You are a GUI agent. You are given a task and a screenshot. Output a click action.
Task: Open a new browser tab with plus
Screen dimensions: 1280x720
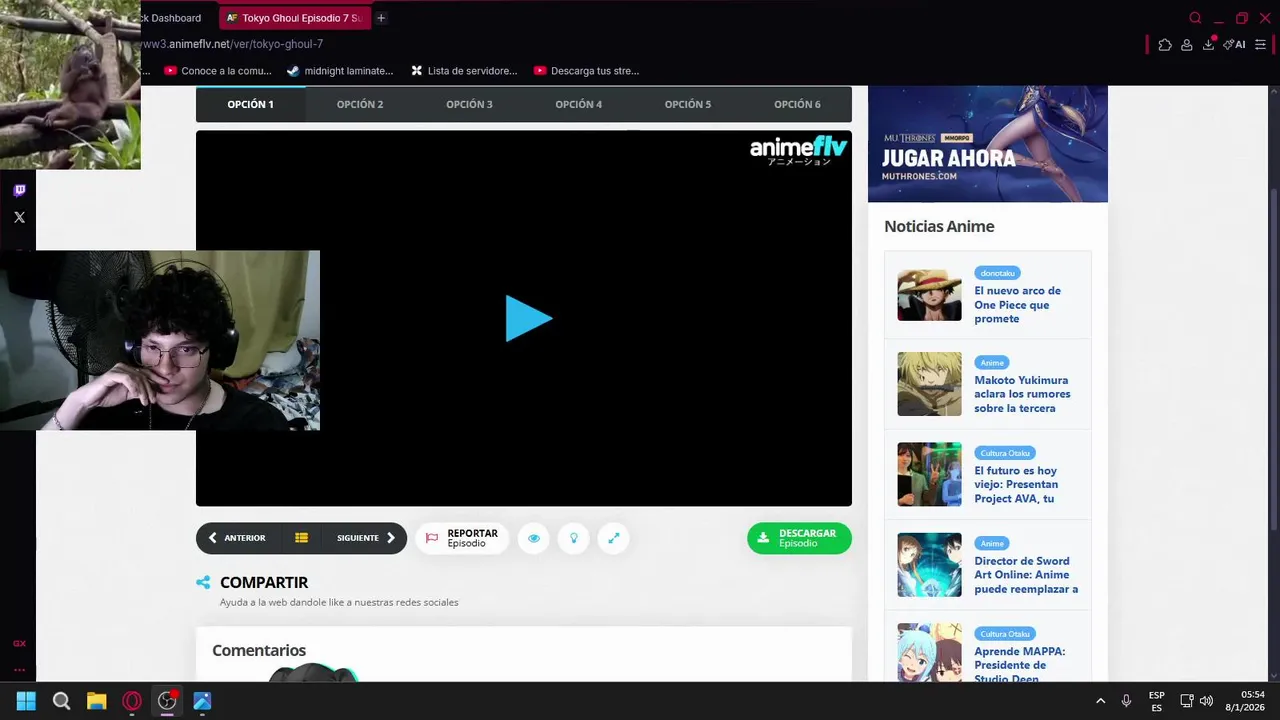coord(381,18)
